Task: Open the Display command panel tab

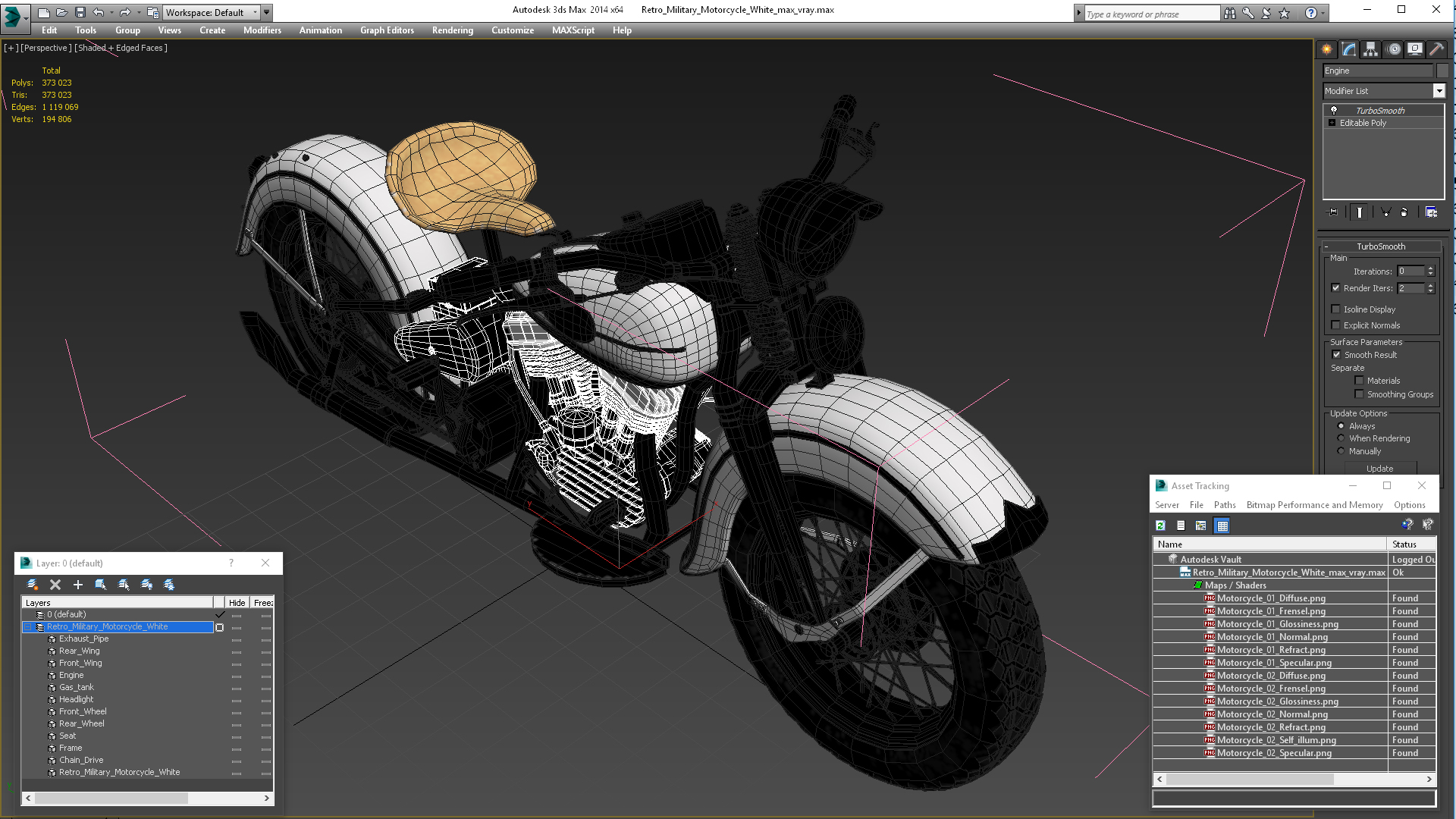Action: 1415,49
